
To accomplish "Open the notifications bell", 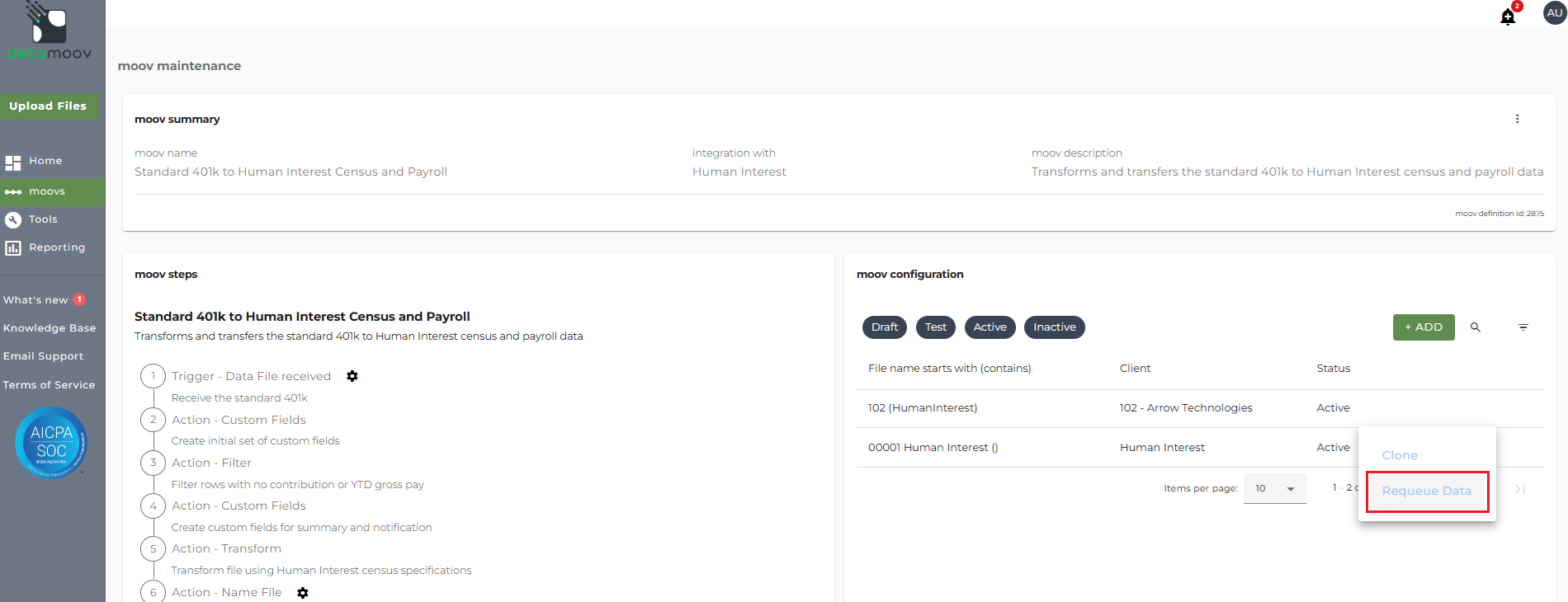I will click(1508, 16).
